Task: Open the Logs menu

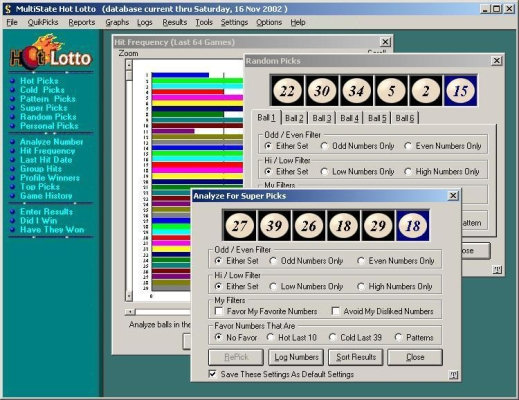Action: click(x=145, y=22)
